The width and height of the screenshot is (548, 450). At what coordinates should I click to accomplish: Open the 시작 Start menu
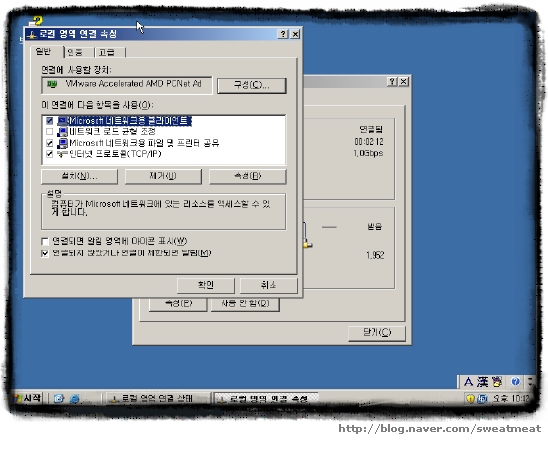coord(28,398)
